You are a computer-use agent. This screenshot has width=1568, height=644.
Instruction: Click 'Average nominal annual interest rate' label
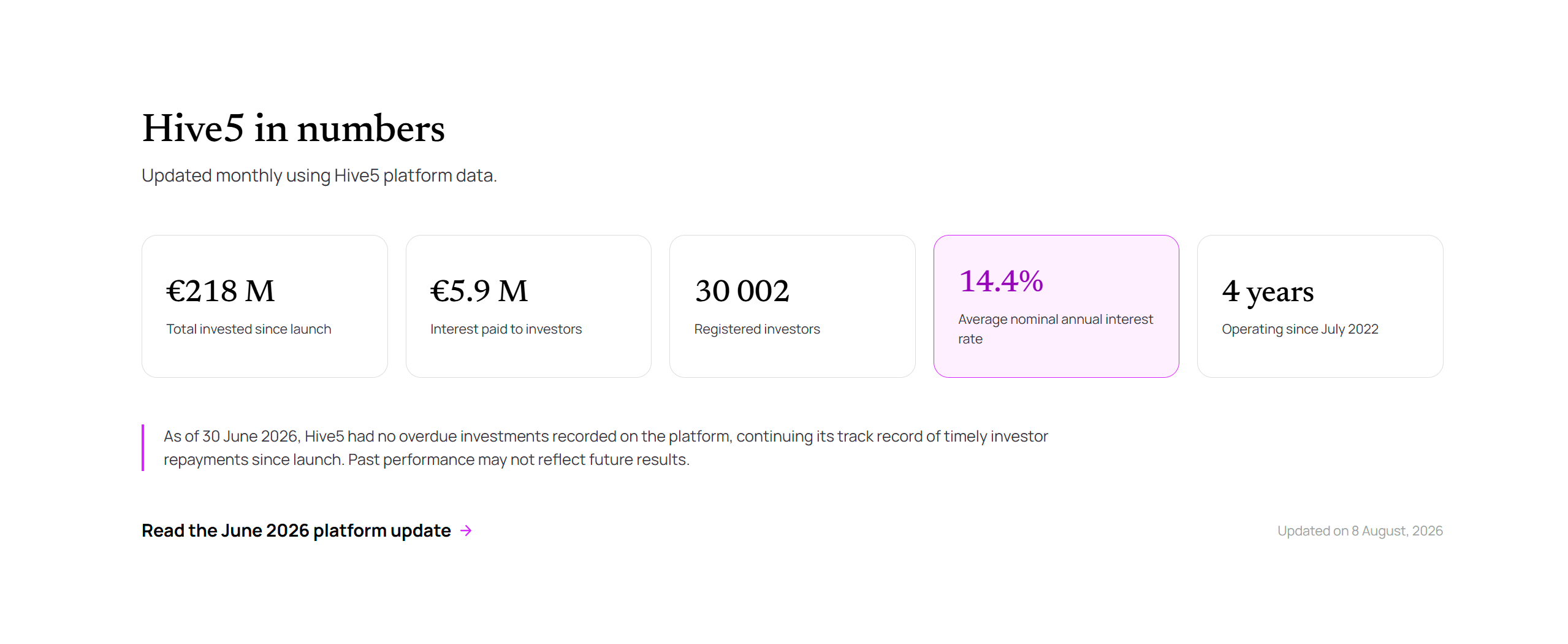point(1056,329)
